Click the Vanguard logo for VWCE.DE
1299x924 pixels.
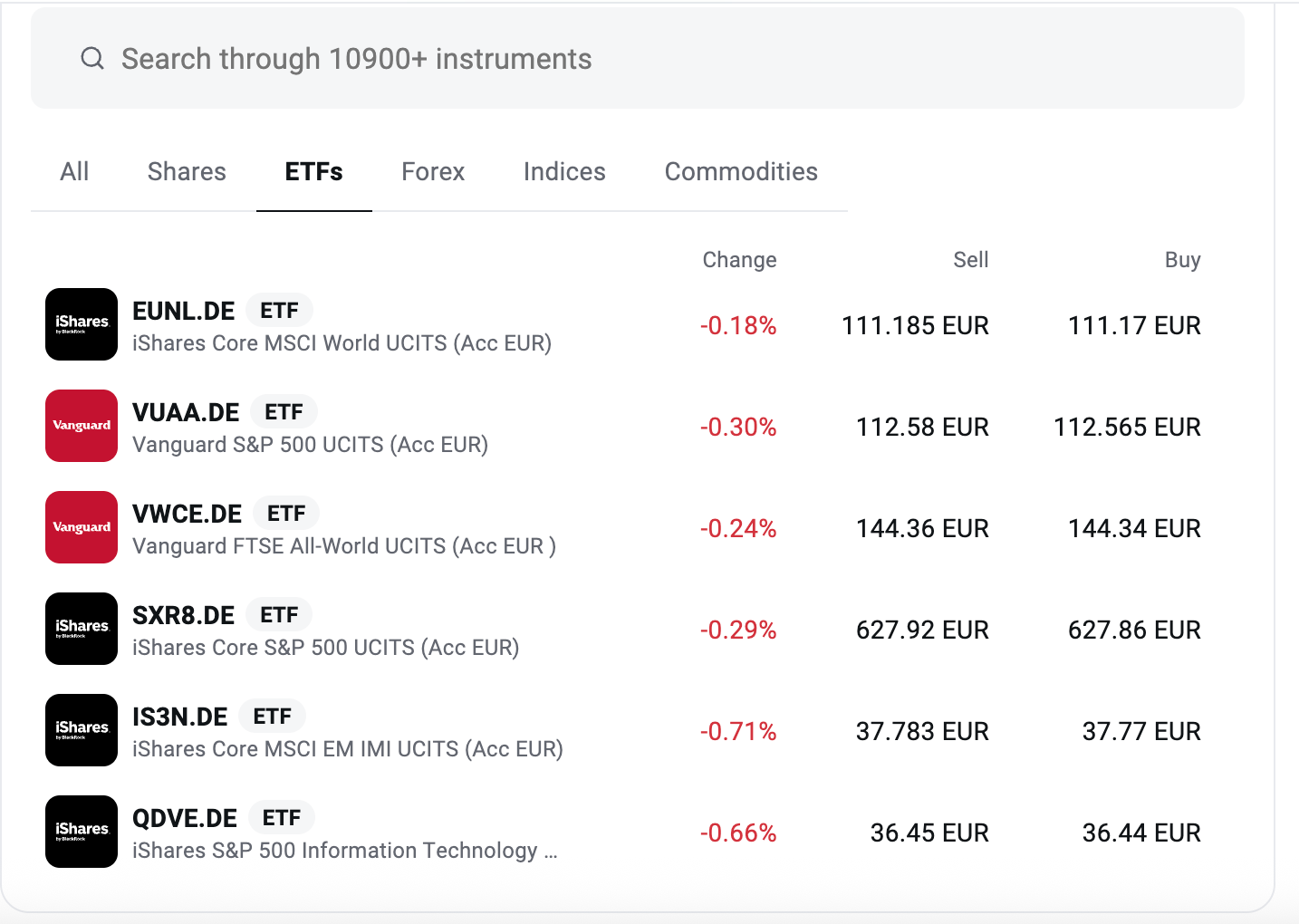point(81,526)
